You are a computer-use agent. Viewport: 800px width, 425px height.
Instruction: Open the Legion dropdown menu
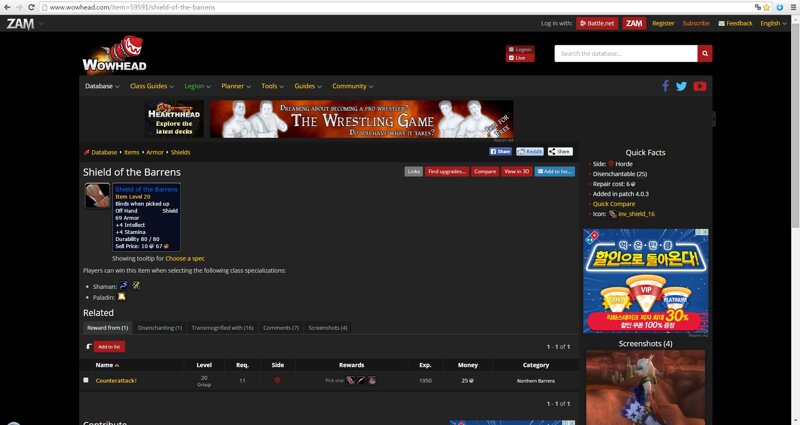click(197, 86)
